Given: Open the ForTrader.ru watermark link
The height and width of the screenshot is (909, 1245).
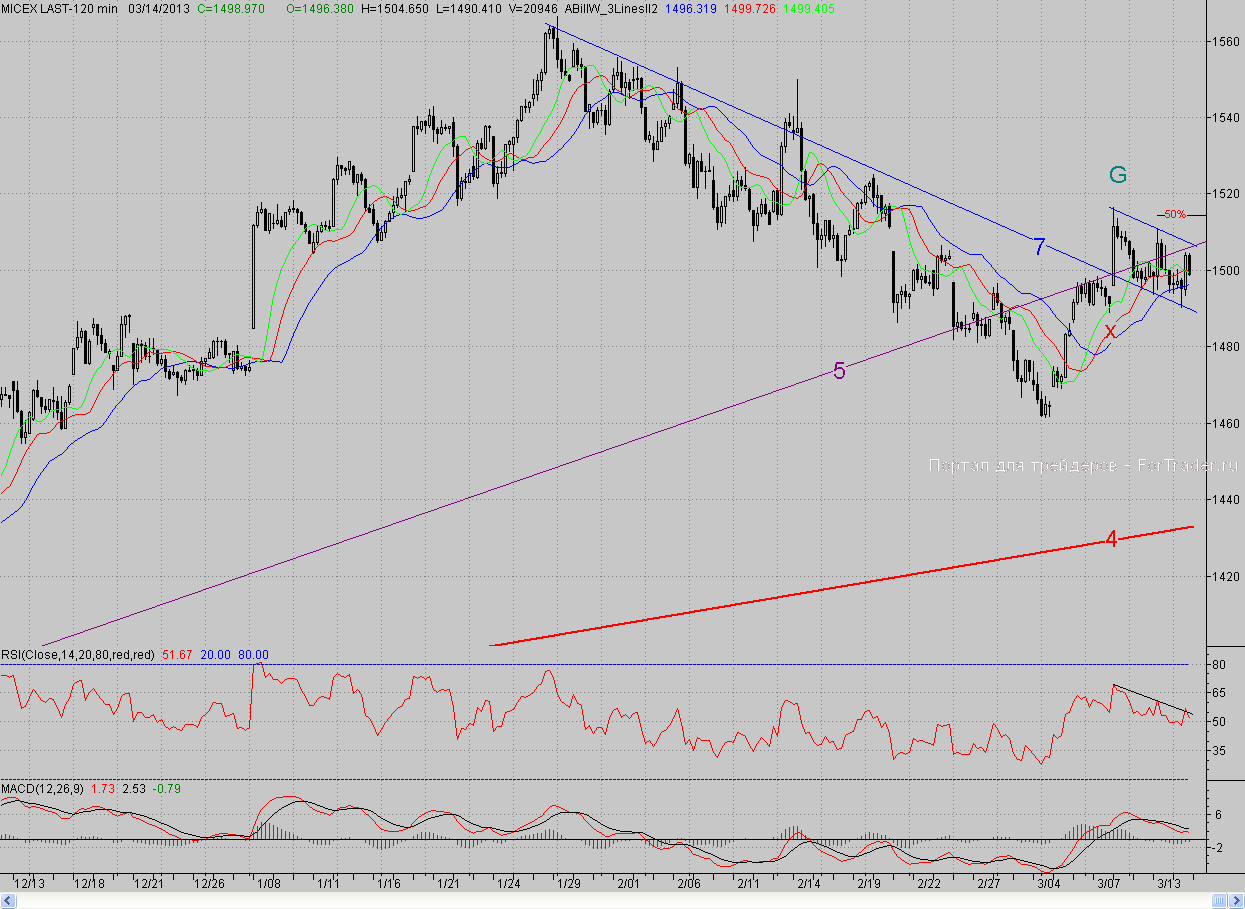Looking at the screenshot, I should point(1084,465).
